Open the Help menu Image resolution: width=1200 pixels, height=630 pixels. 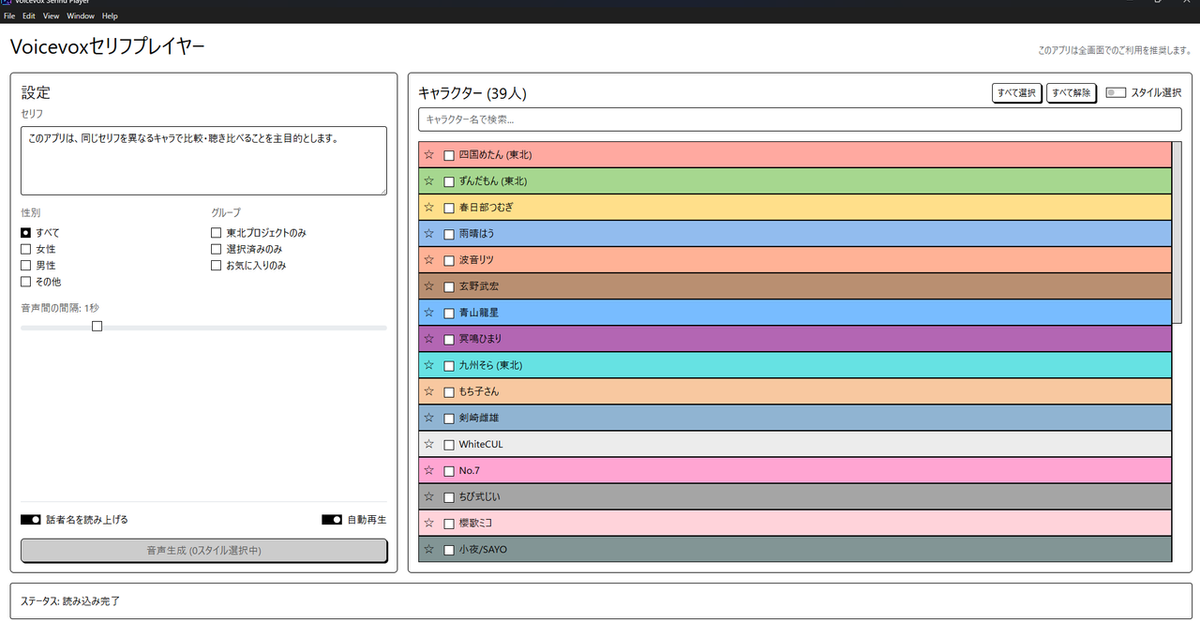[x=109, y=16]
